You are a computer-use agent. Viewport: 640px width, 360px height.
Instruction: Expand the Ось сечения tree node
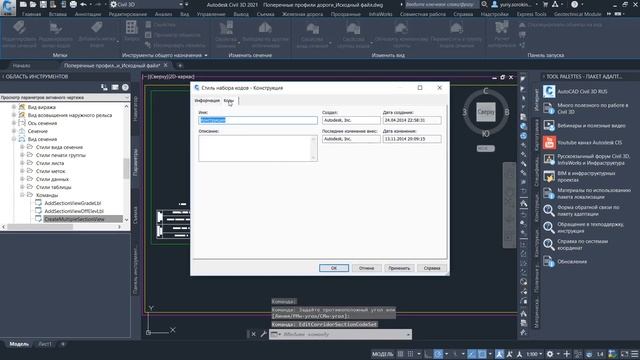point(14,123)
